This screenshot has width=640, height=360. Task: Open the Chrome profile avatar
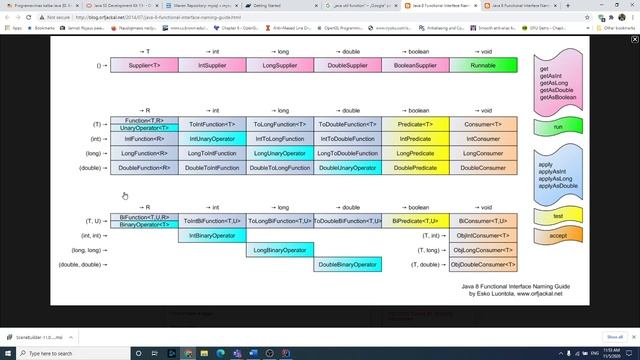coord(622,18)
